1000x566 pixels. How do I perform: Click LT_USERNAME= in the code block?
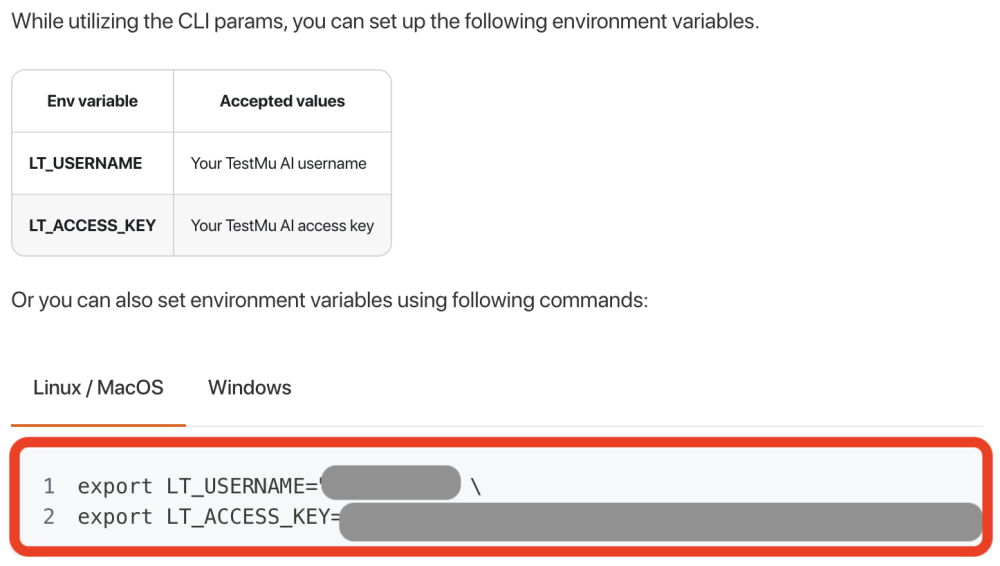coord(240,487)
